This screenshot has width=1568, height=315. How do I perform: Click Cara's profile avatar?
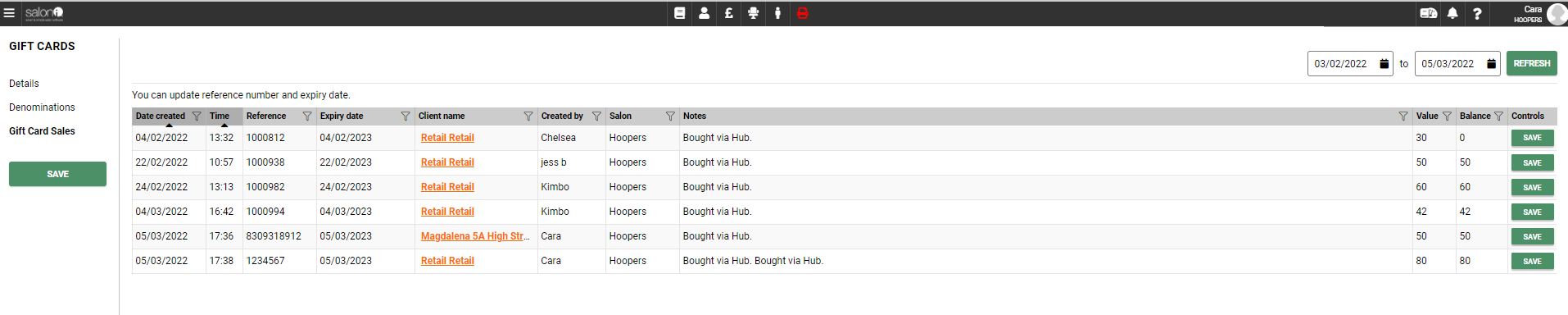(x=1557, y=14)
